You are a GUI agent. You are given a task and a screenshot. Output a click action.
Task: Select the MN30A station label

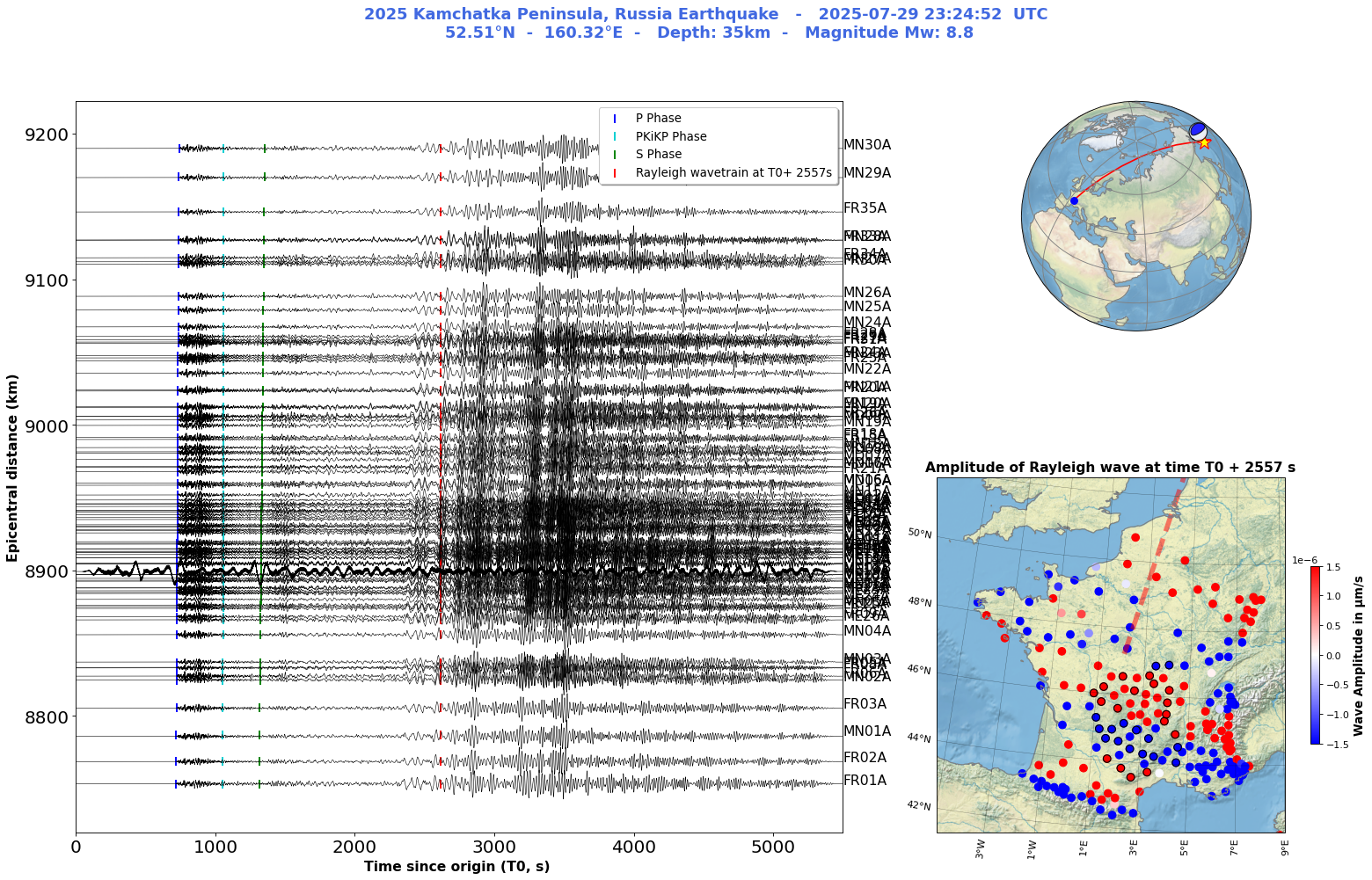click(866, 145)
